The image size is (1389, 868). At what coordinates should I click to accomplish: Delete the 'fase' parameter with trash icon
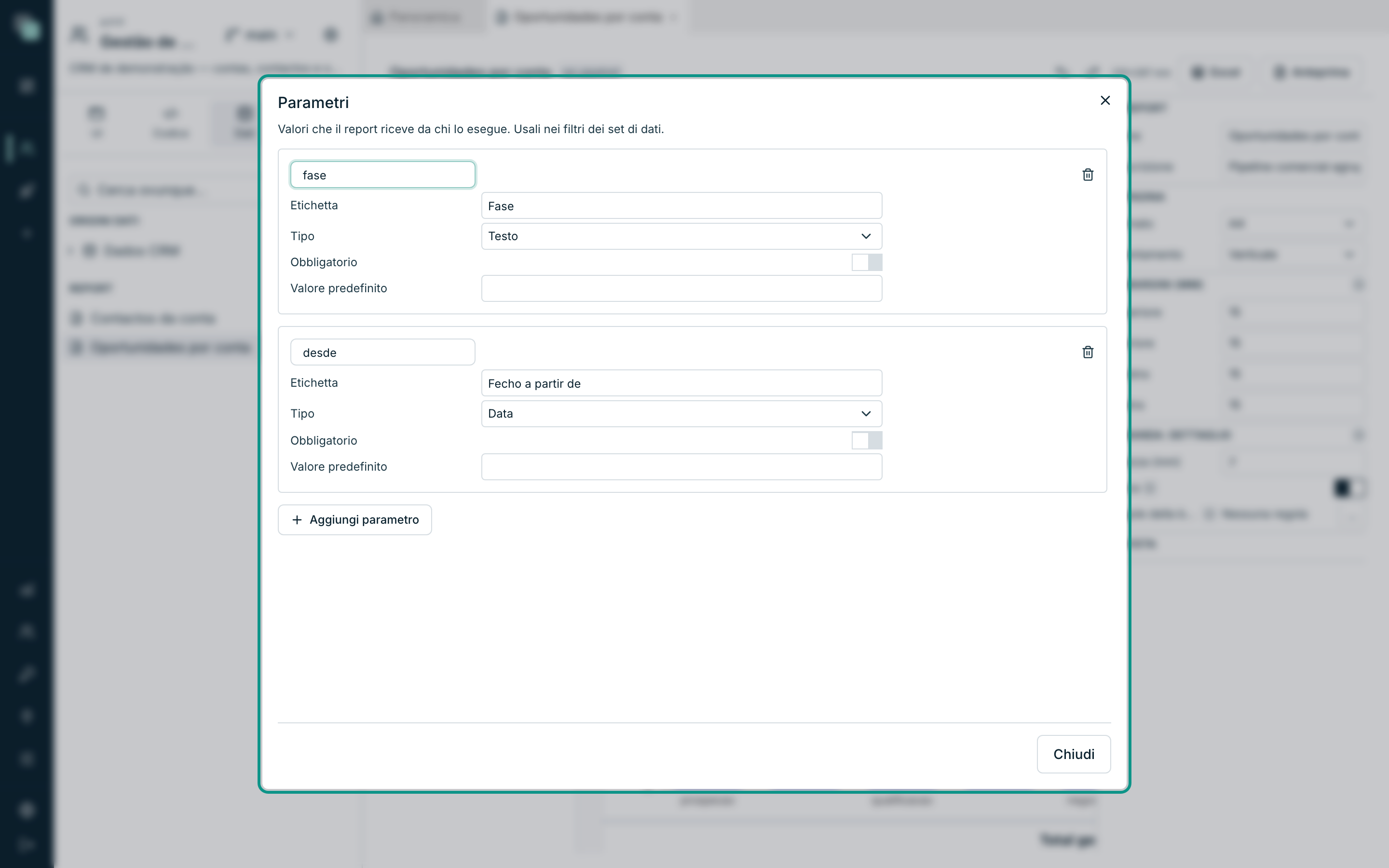(x=1088, y=175)
